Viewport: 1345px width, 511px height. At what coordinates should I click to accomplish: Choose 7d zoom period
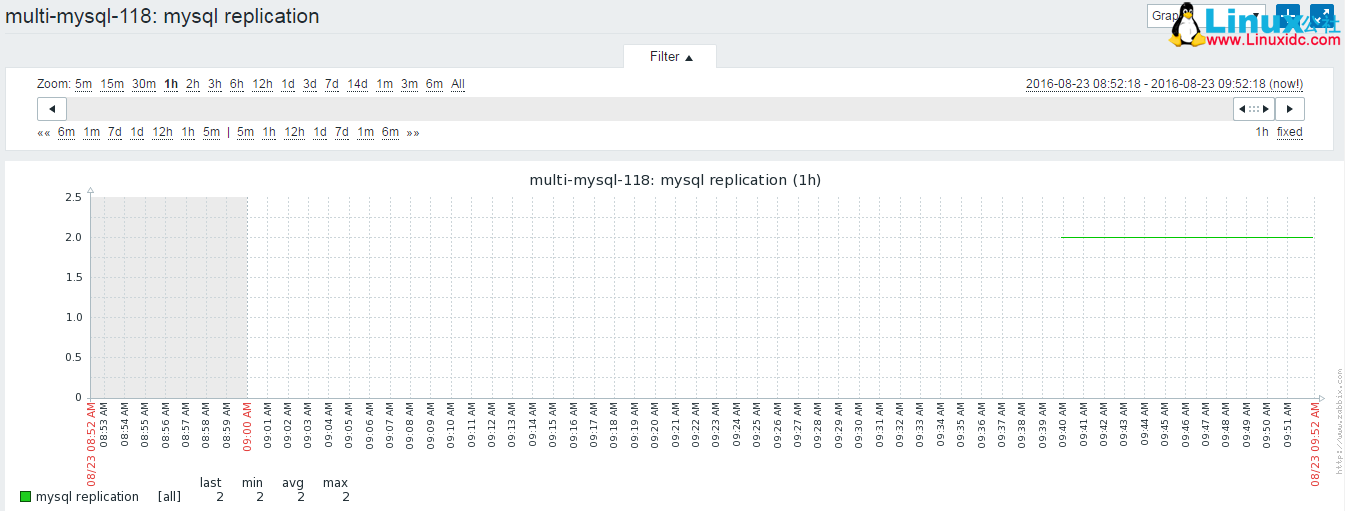[332, 84]
